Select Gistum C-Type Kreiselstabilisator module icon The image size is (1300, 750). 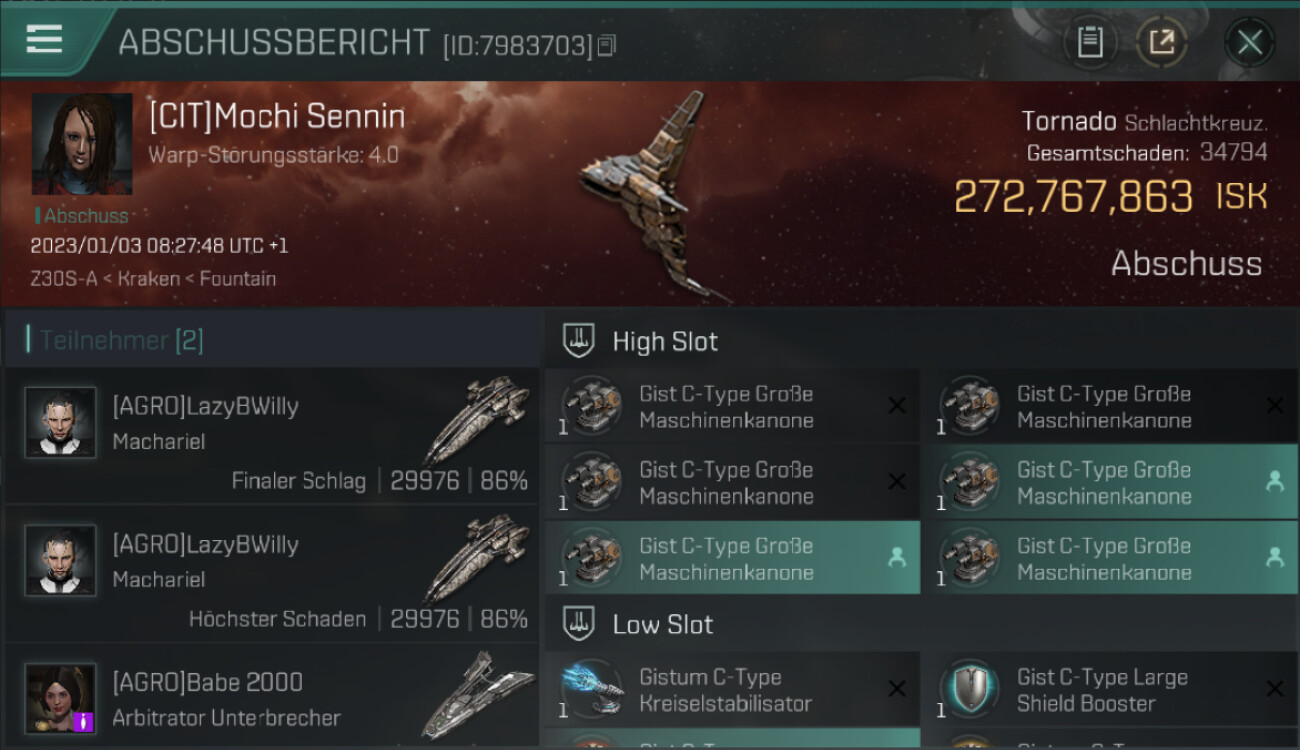[592, 690]
